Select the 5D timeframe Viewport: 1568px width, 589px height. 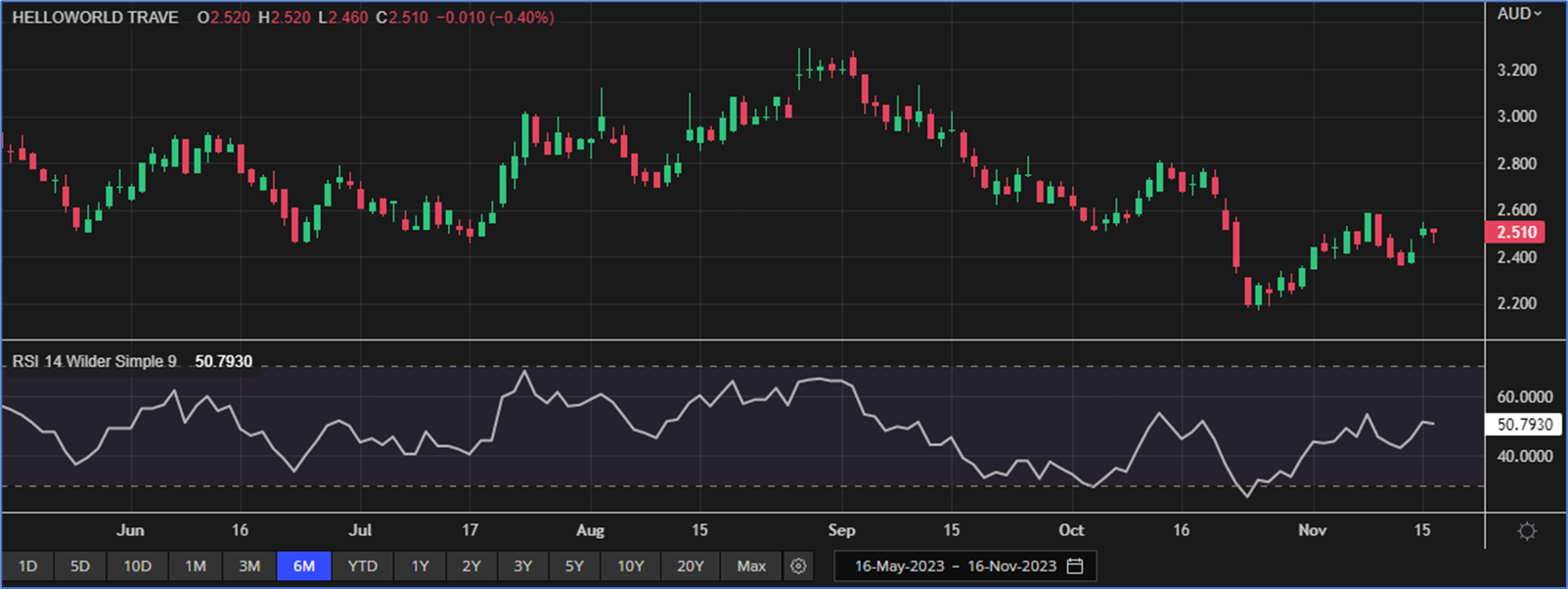(x=80, y=566)
